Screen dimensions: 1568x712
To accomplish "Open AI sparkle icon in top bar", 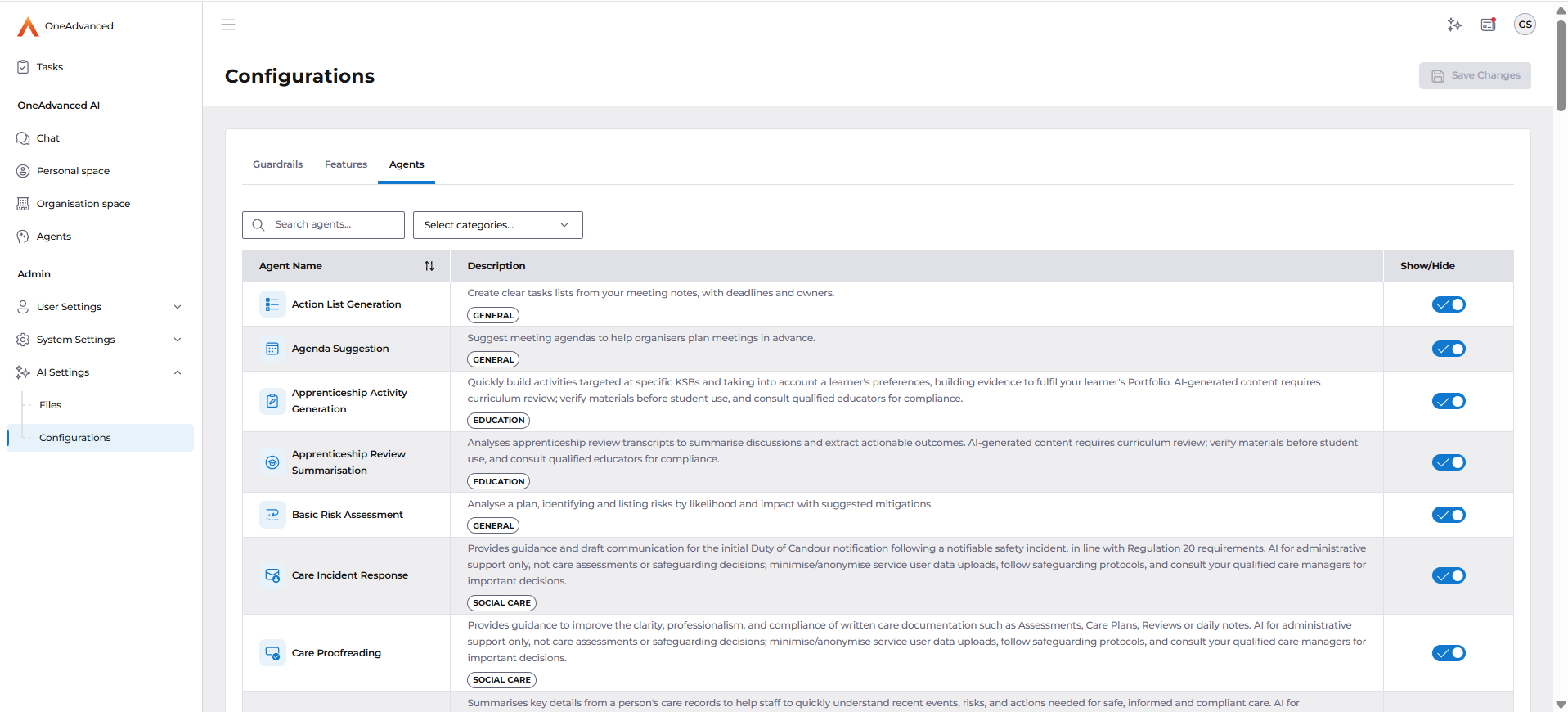I will point(1454,25).
